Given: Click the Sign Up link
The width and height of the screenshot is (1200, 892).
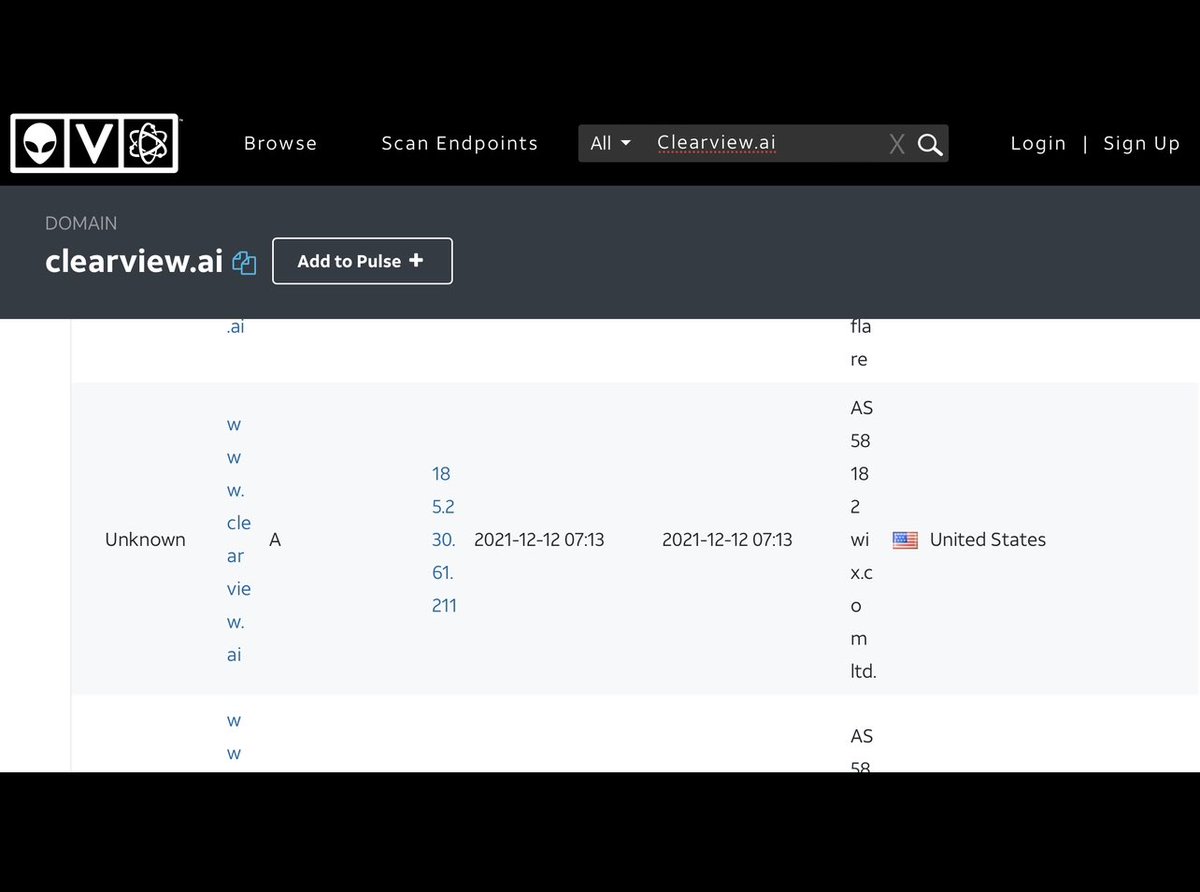Looking at the screenshot, I should (x=1142, y=143).
